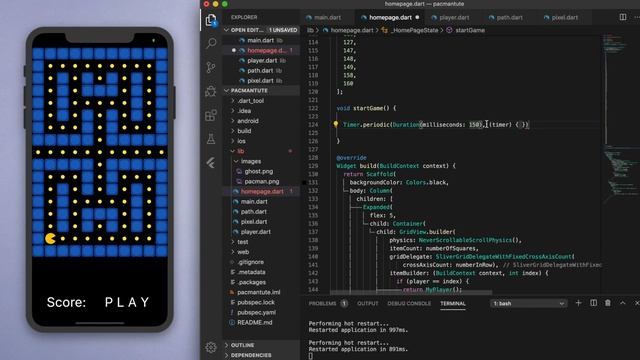Screen dimensions: 640x360
Task: Tap PLAY in the phone simulator
Action: [127, 302]
